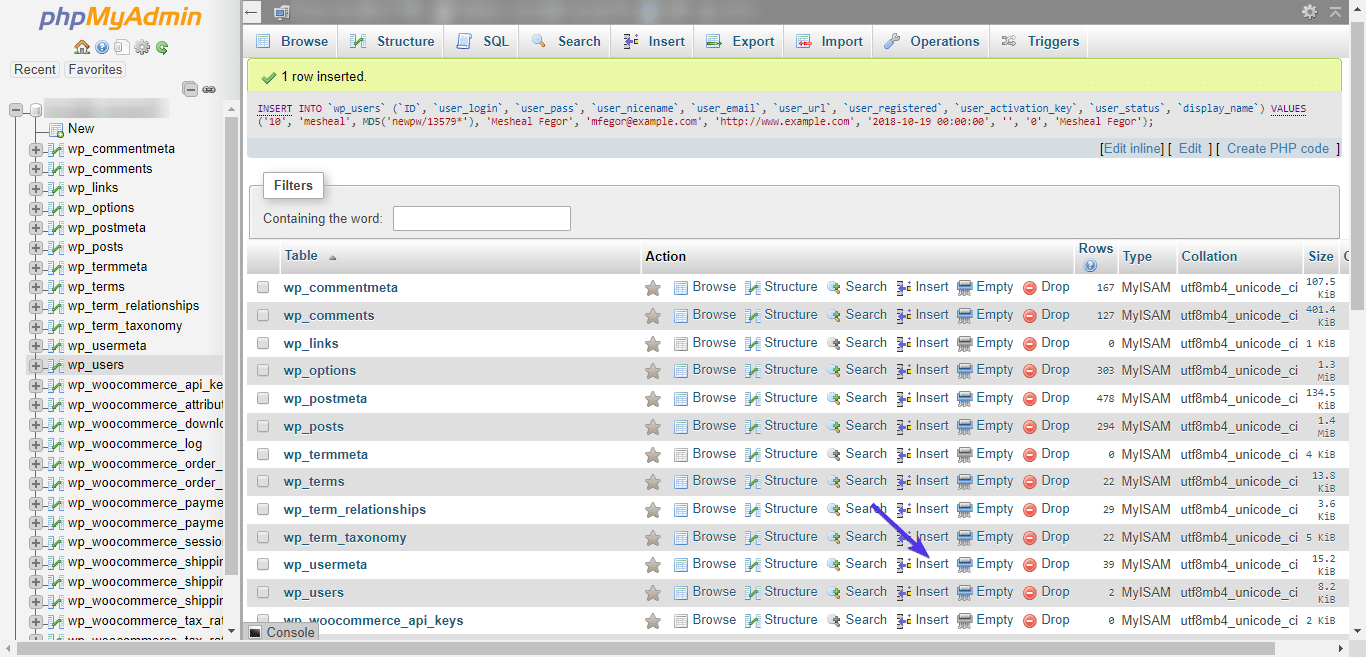Click the server icon in the title bar

(x=281, y=12)
